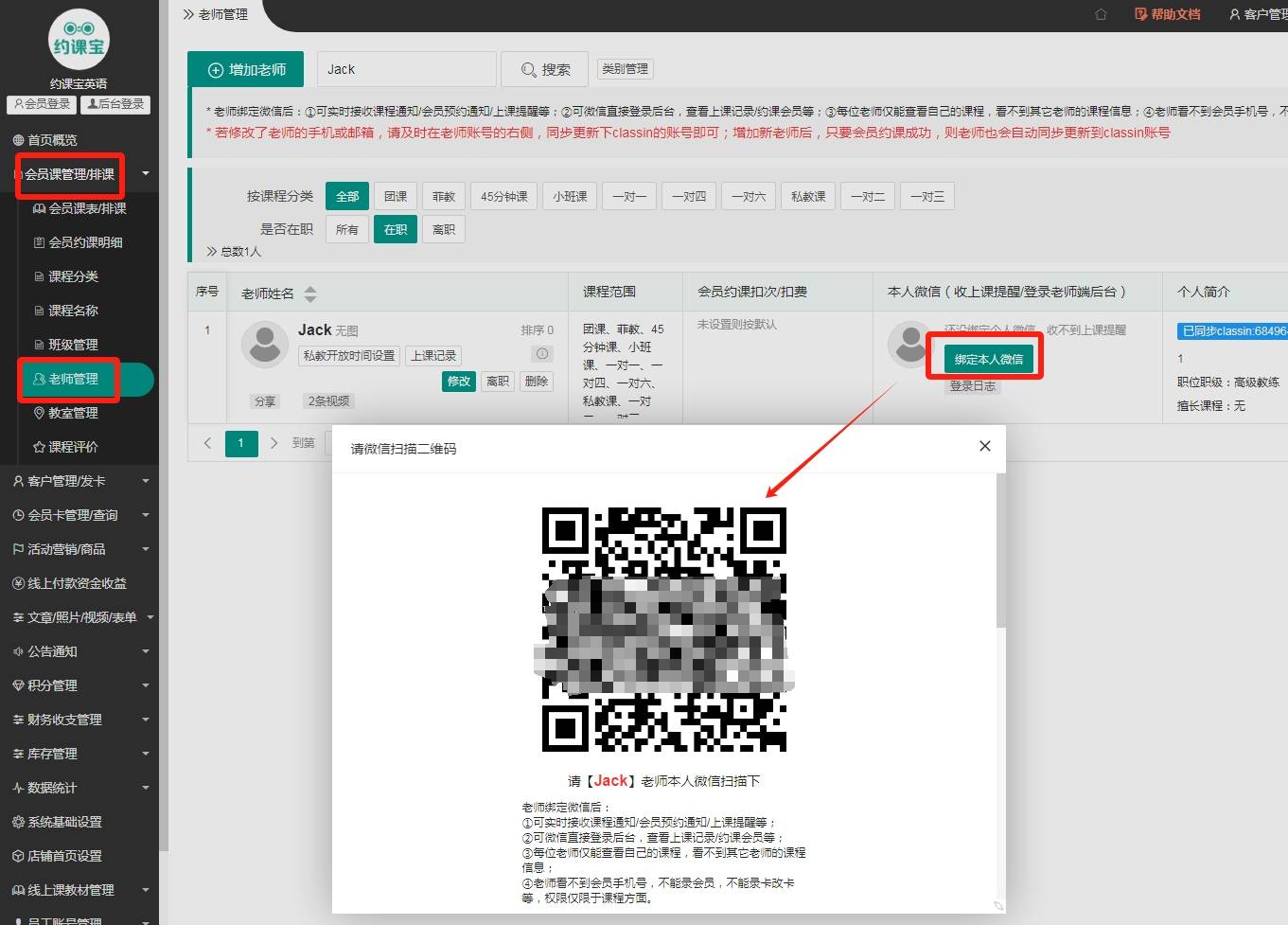Filter by 团课 course category

(x=396, y=196)
